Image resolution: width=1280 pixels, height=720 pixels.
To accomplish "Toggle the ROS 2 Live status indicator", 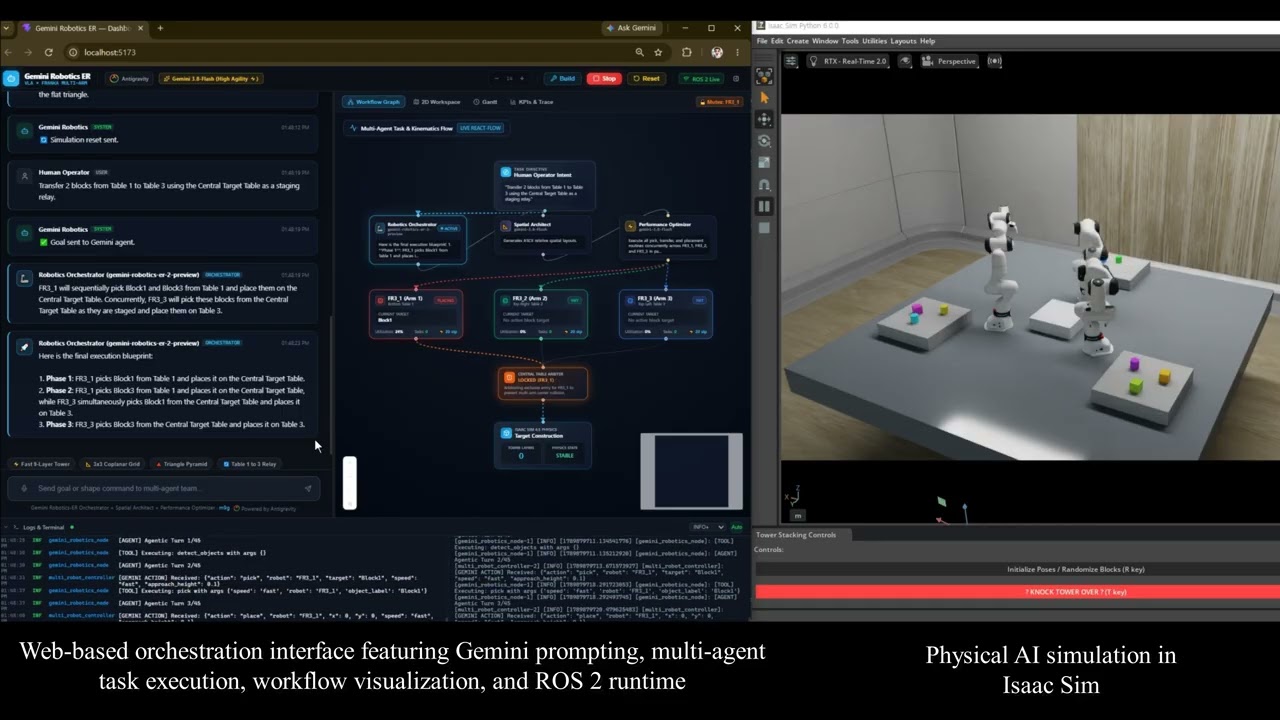I will click(701, 78).
